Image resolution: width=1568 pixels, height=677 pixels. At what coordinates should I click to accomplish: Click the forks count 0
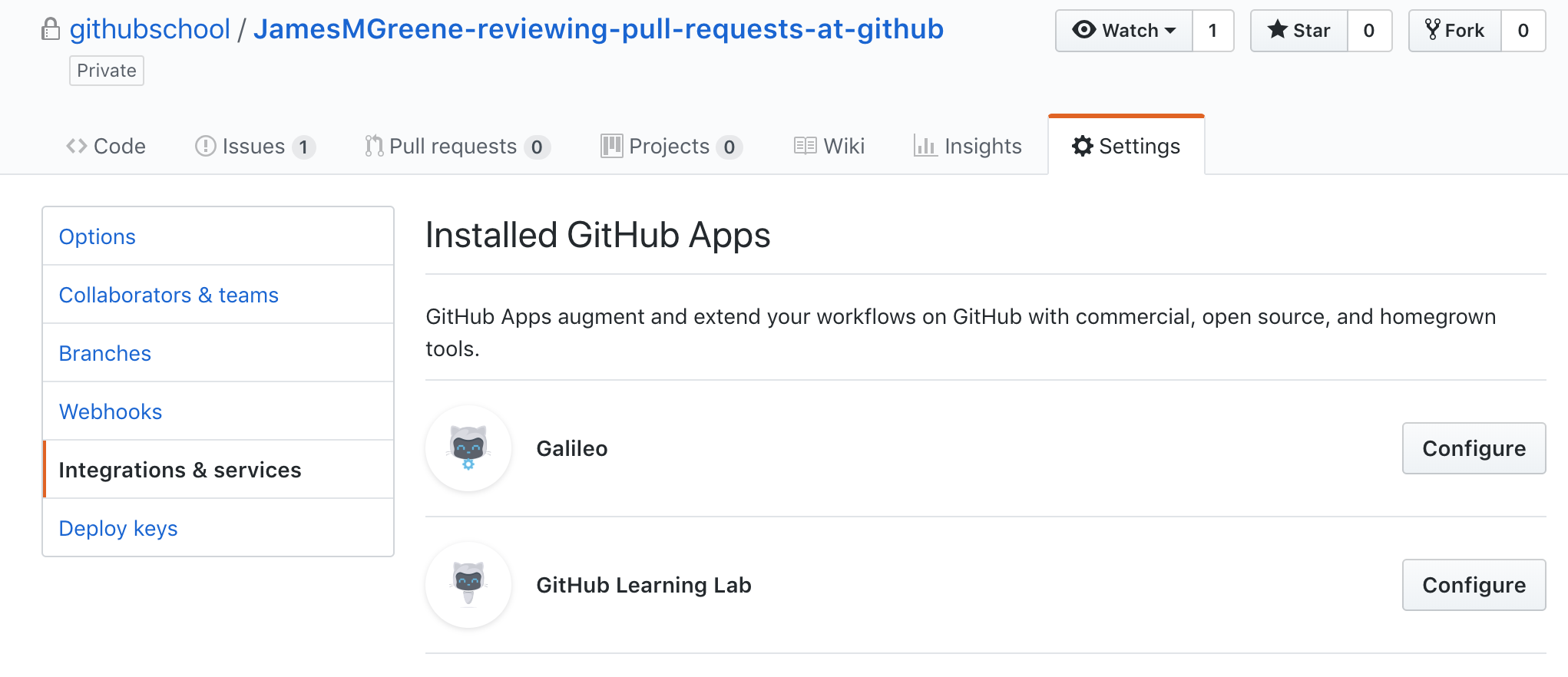pyautogui.click(x=1523, y=31)
